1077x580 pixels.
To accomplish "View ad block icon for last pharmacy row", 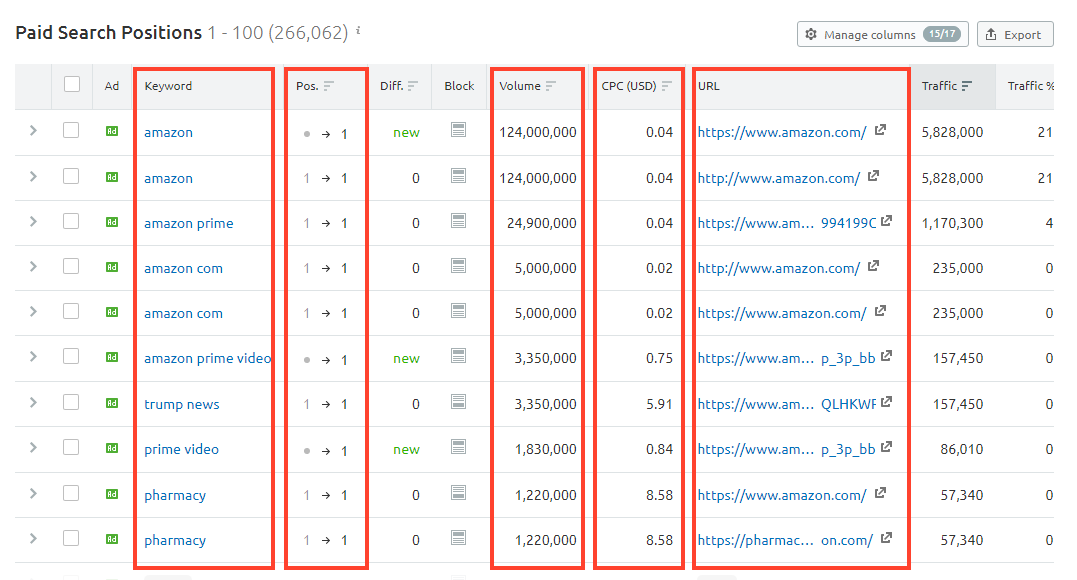I will click(459, 537).
